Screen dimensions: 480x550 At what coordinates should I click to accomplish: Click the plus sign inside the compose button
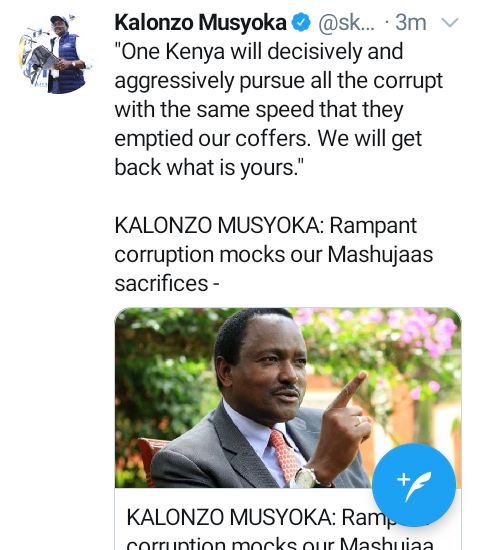click(x=403, y=479)
